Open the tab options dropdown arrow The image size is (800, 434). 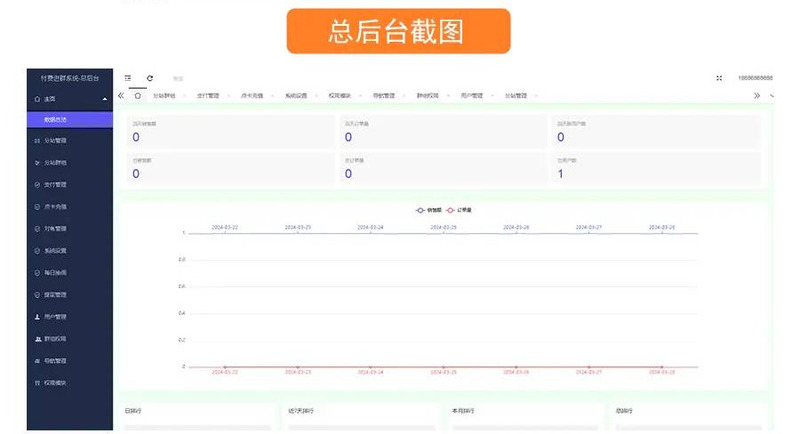coord(771,95)
